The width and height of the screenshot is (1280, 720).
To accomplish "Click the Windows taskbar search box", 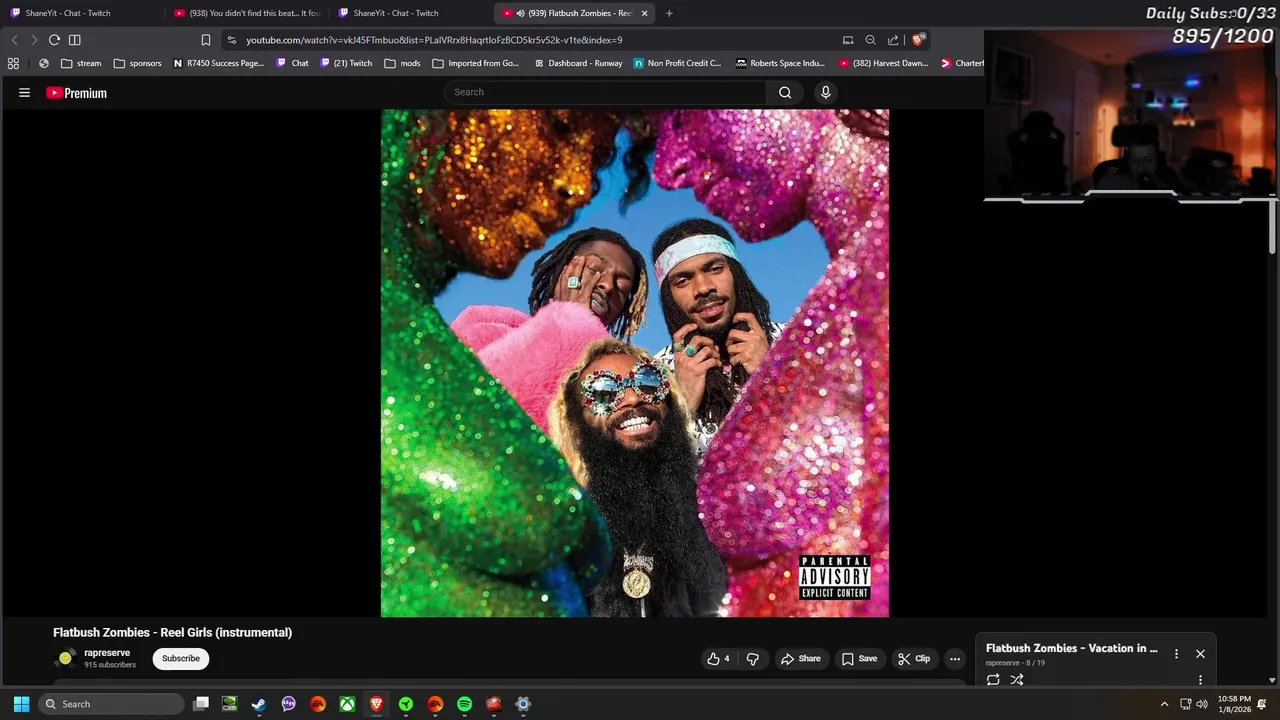I will [x=111, y=704].
